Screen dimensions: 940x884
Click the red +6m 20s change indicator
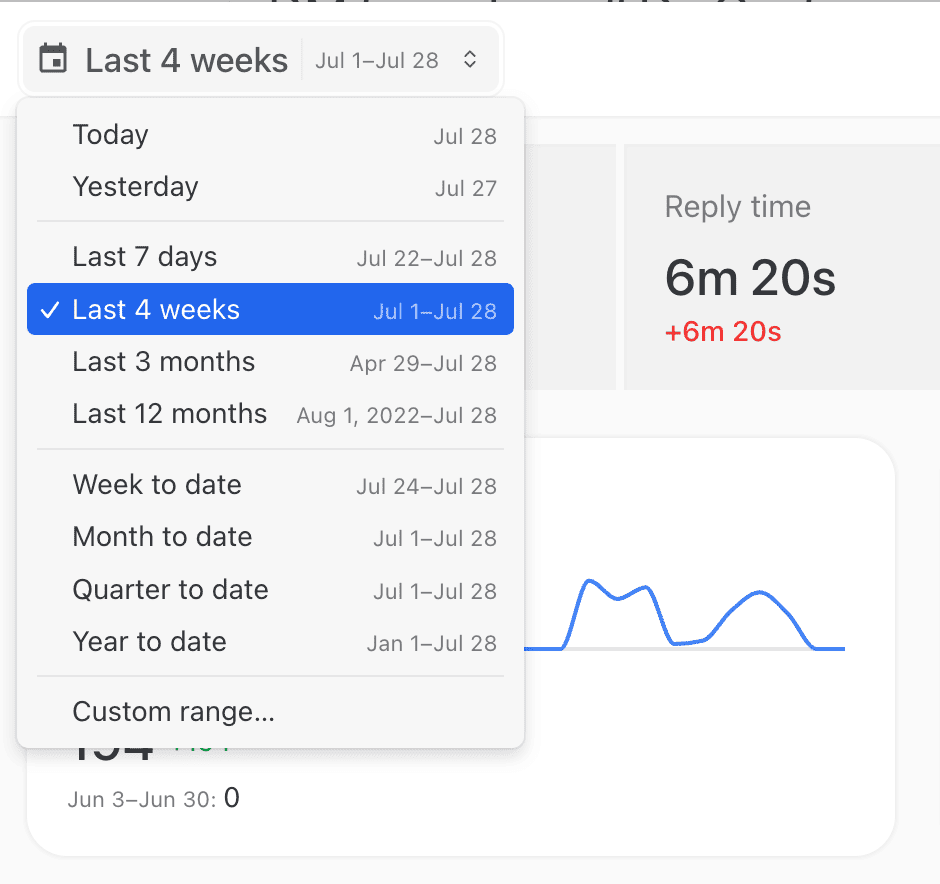coord(723,331)
